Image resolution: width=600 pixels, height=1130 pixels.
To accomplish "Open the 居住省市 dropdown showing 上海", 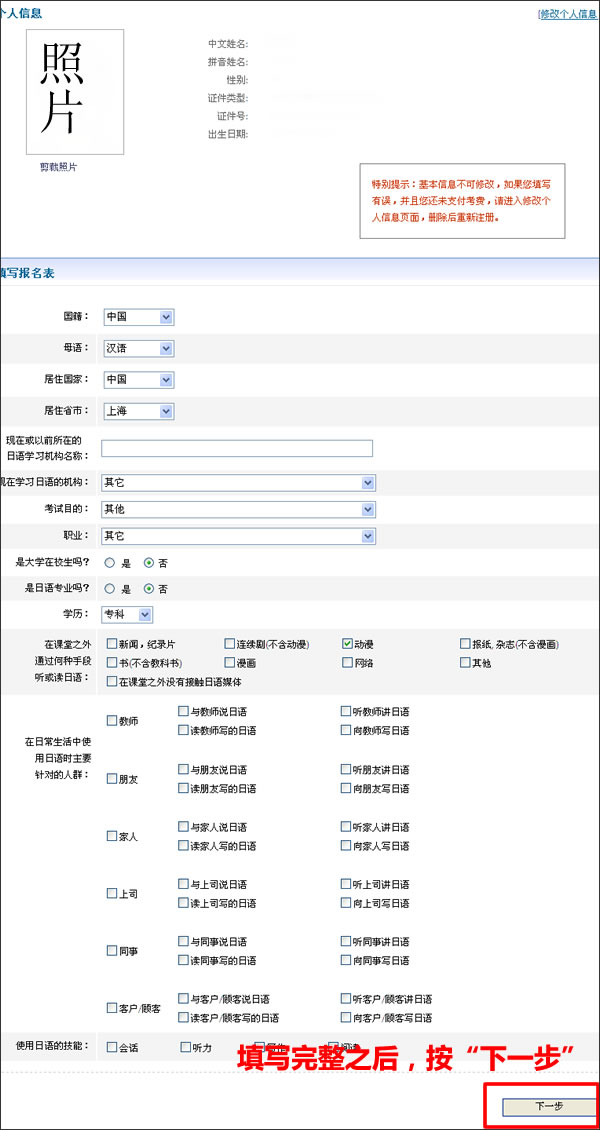I will [x=139, y=411].
